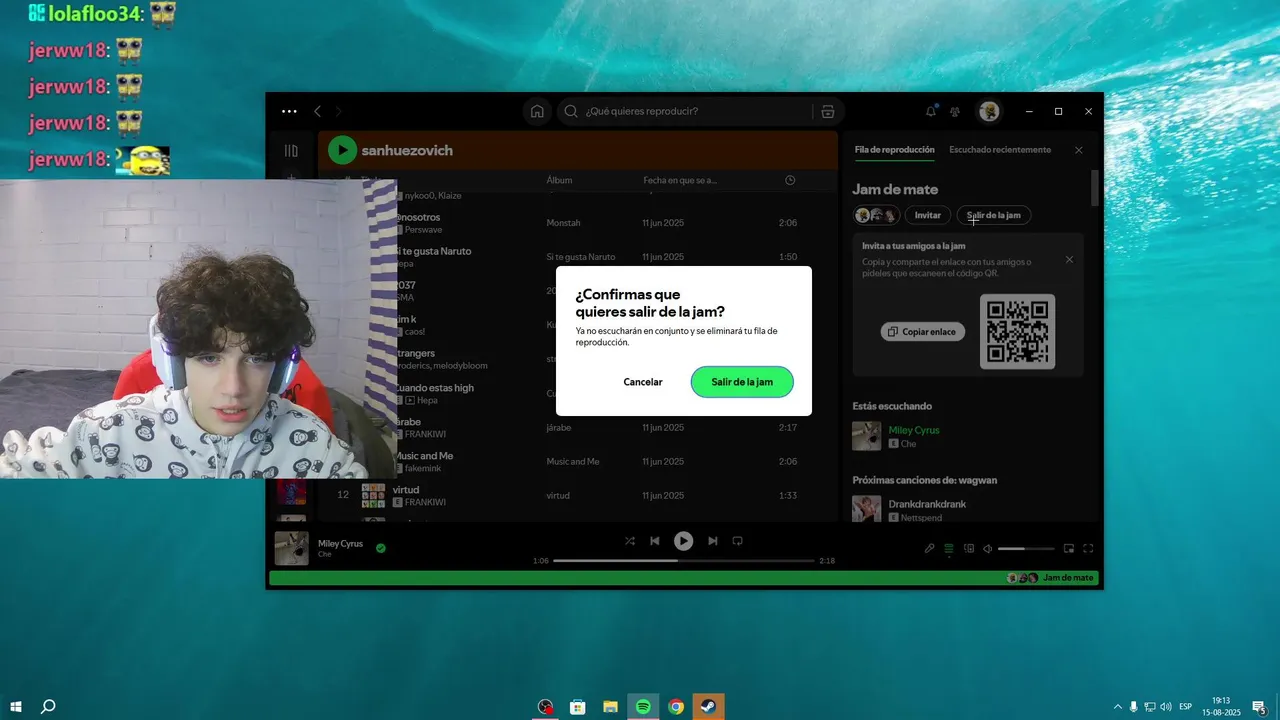This screenshot has height=720, width=1280.
Task: Open the notifications bell
Action: (931, 111)
